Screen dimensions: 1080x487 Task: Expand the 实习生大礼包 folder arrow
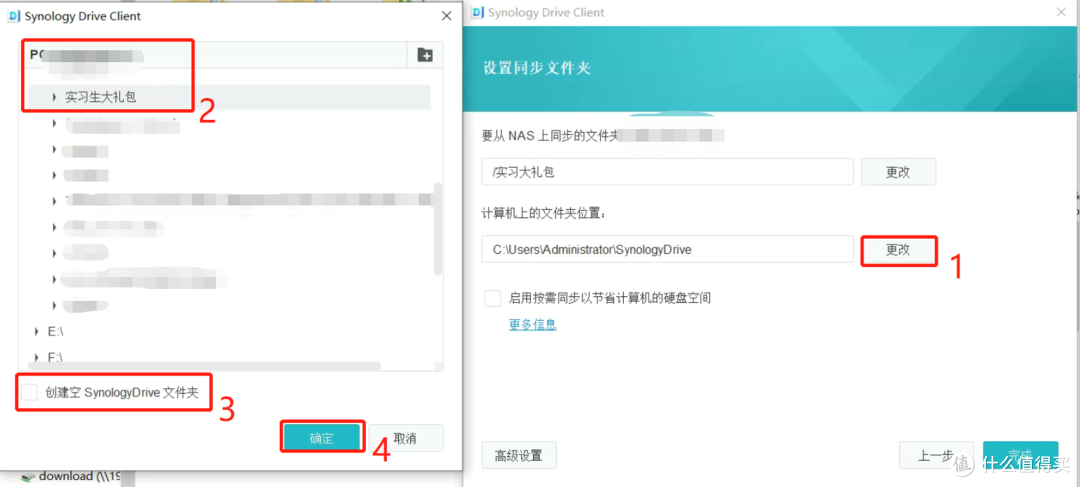click(x=54, y=98)
